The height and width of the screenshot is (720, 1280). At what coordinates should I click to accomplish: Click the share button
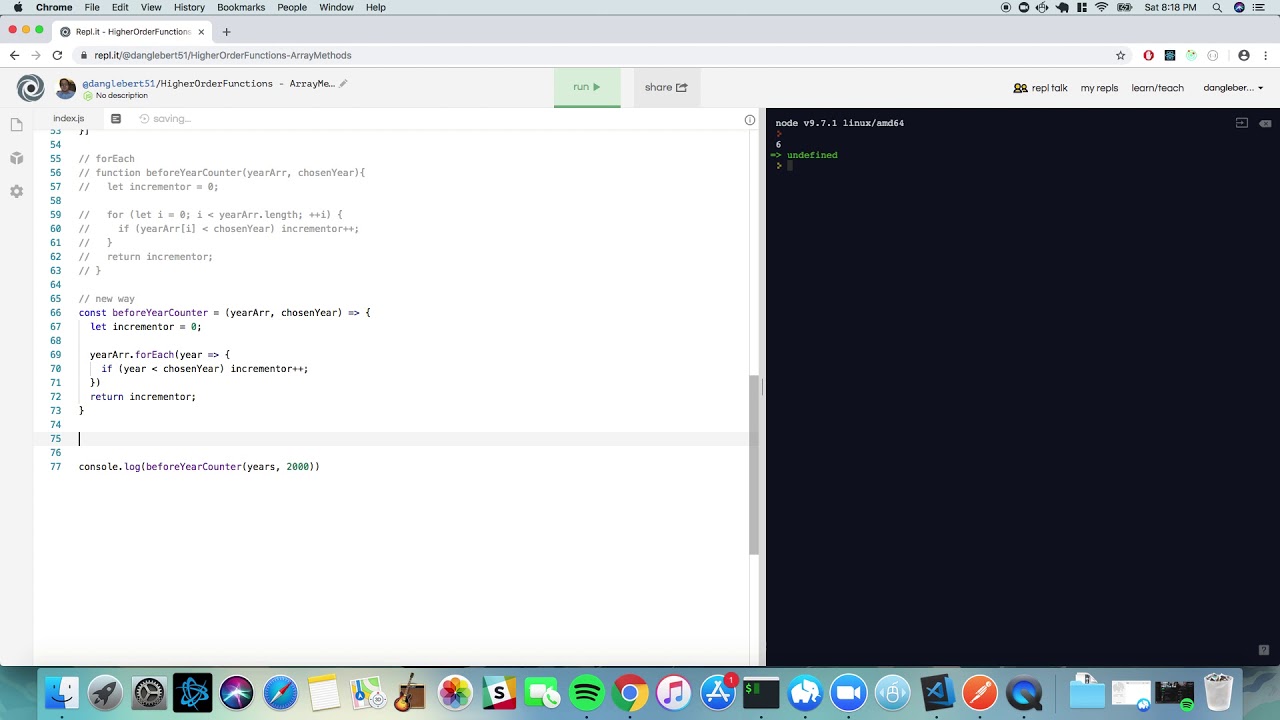click(x=666, y=87)
